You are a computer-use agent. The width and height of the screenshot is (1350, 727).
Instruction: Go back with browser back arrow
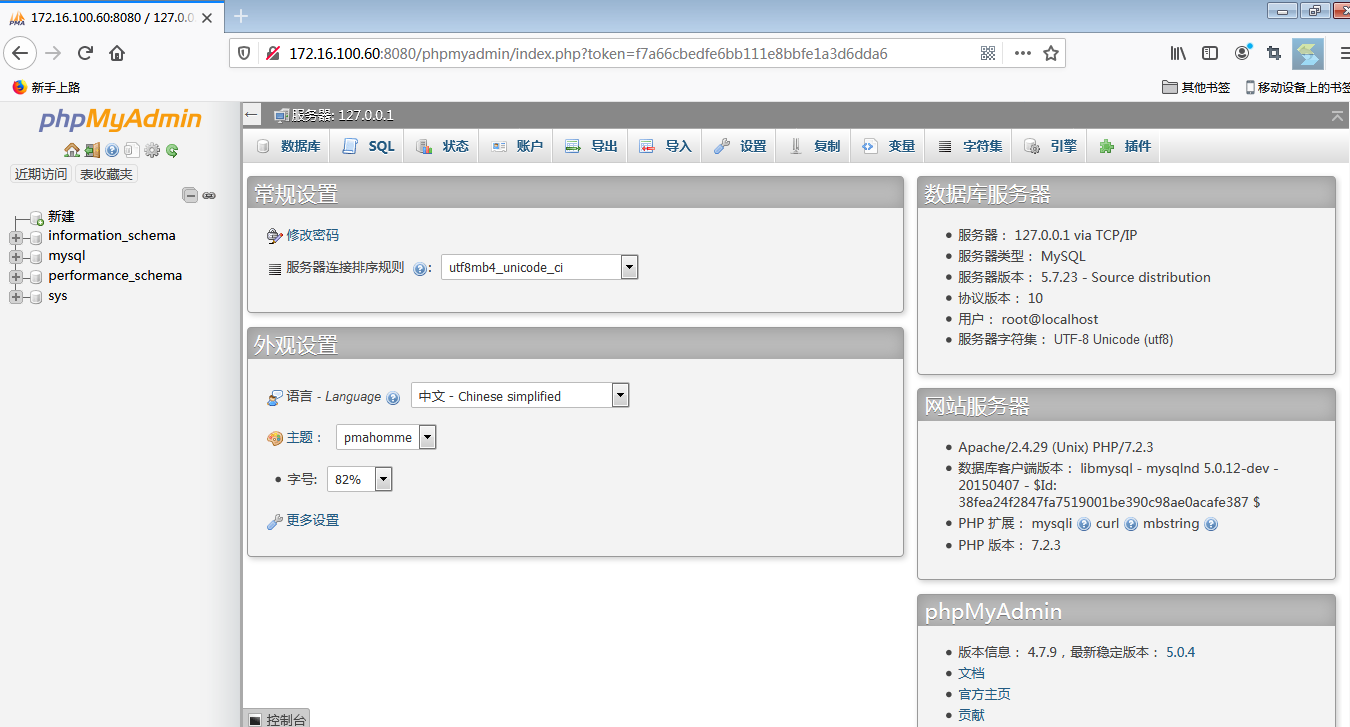click(21, 53)
